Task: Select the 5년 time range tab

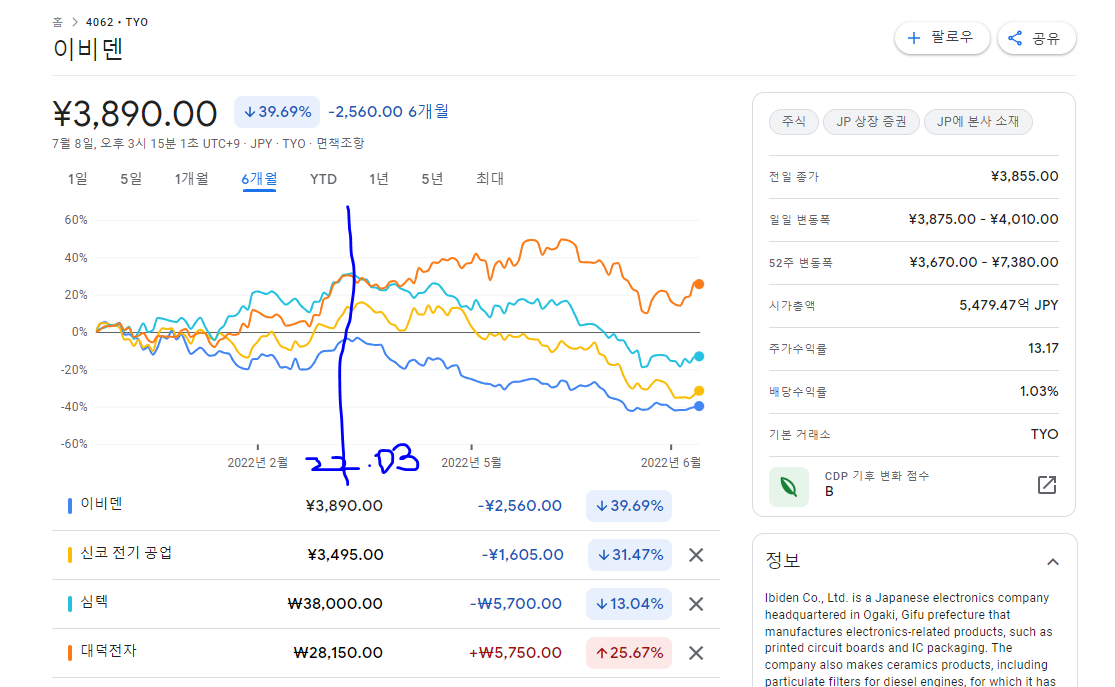Action: pyautogui.click(x=432, y=179)
